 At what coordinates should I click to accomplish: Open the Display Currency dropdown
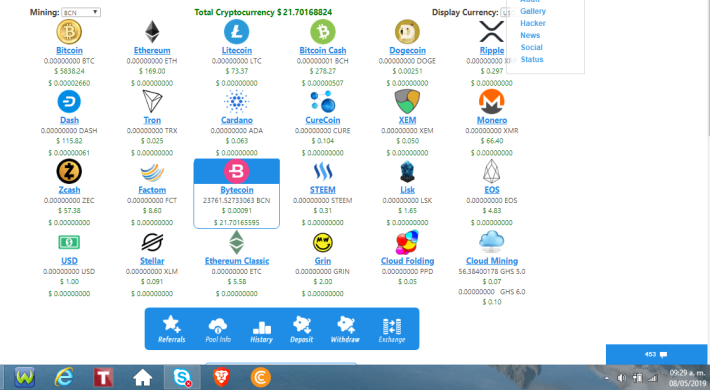pyautogui.click(x=506, y=13)
